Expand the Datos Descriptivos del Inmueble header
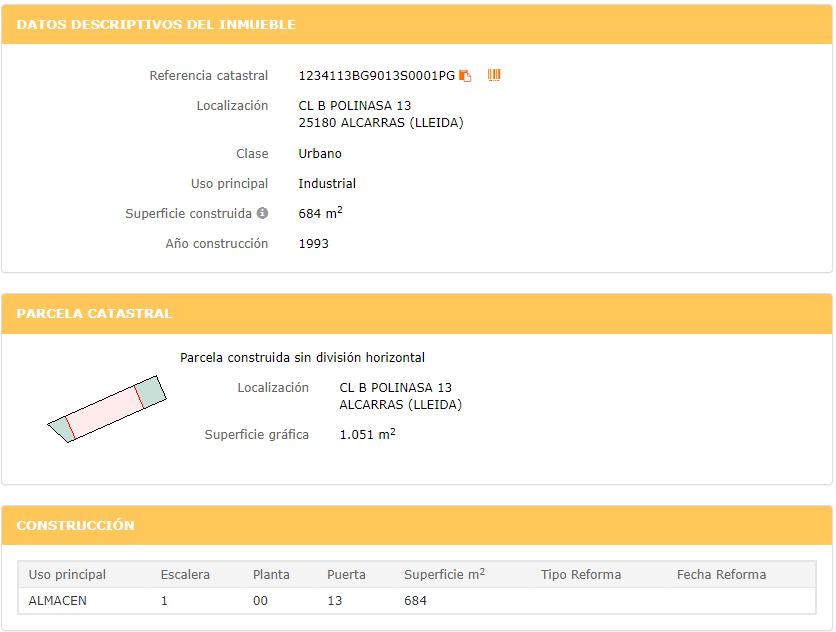This screenshot has height=632, width=836. click(417, 24)
